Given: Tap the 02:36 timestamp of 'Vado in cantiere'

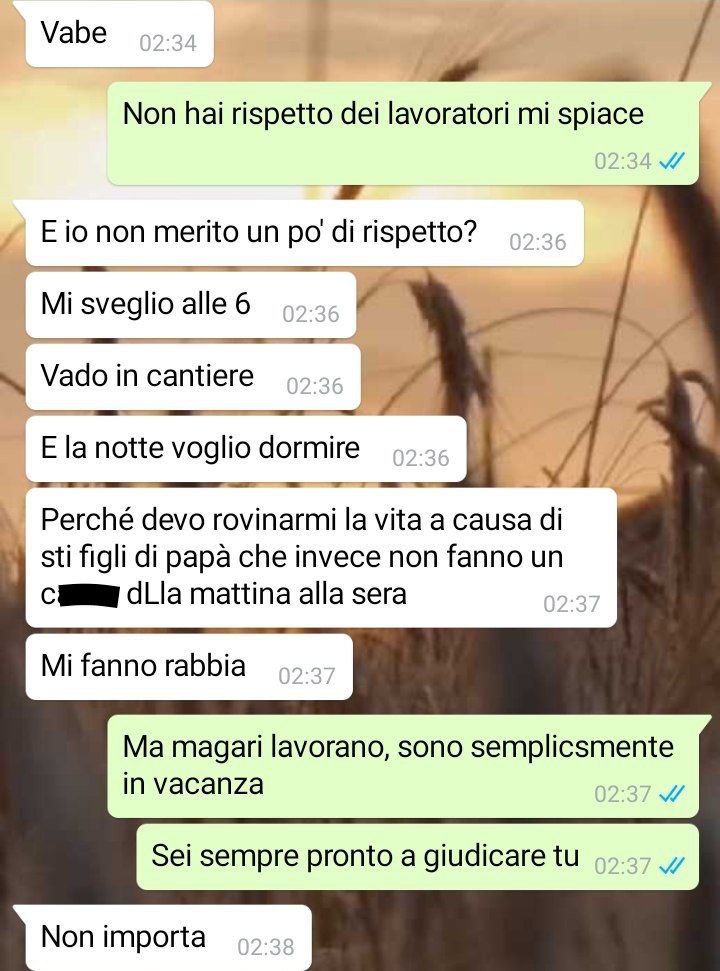Looking at the screenshot, I should 314,386.
